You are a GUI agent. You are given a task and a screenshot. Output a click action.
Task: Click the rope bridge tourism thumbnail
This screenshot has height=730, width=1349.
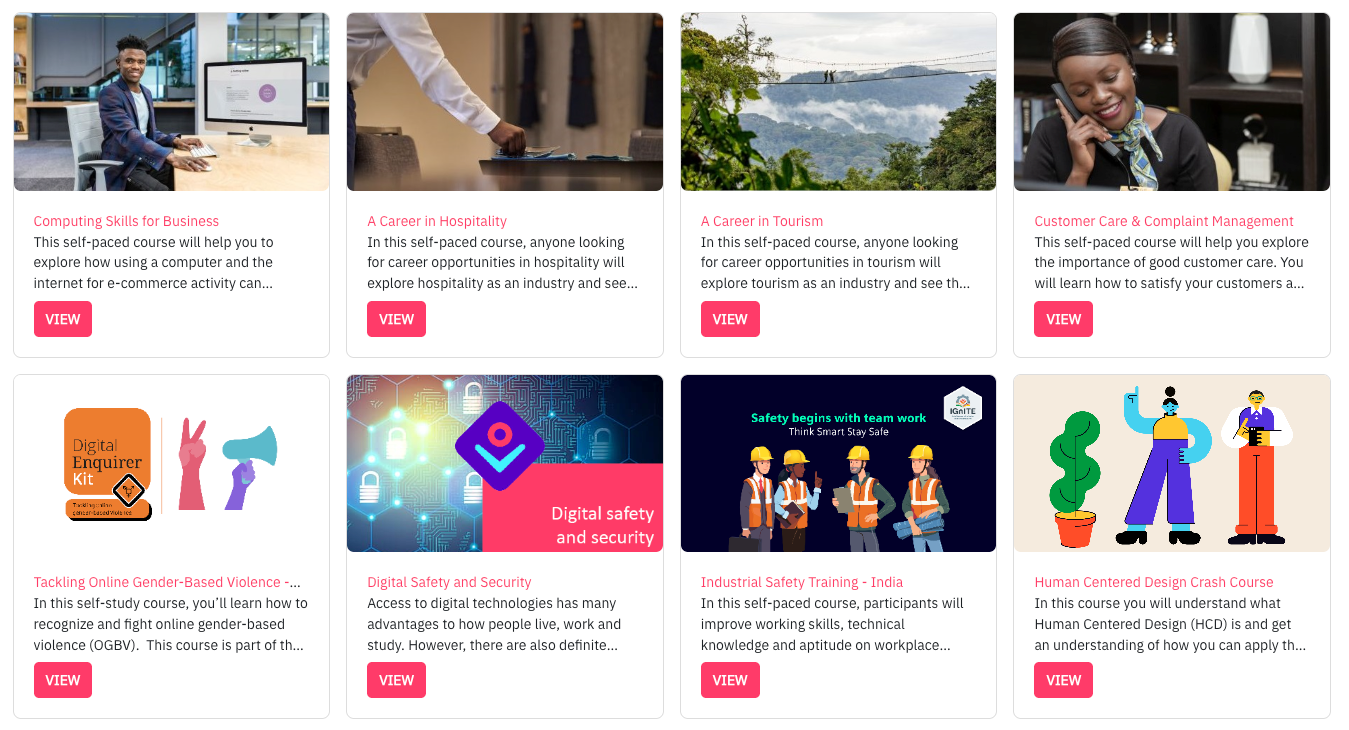(838, 102)
